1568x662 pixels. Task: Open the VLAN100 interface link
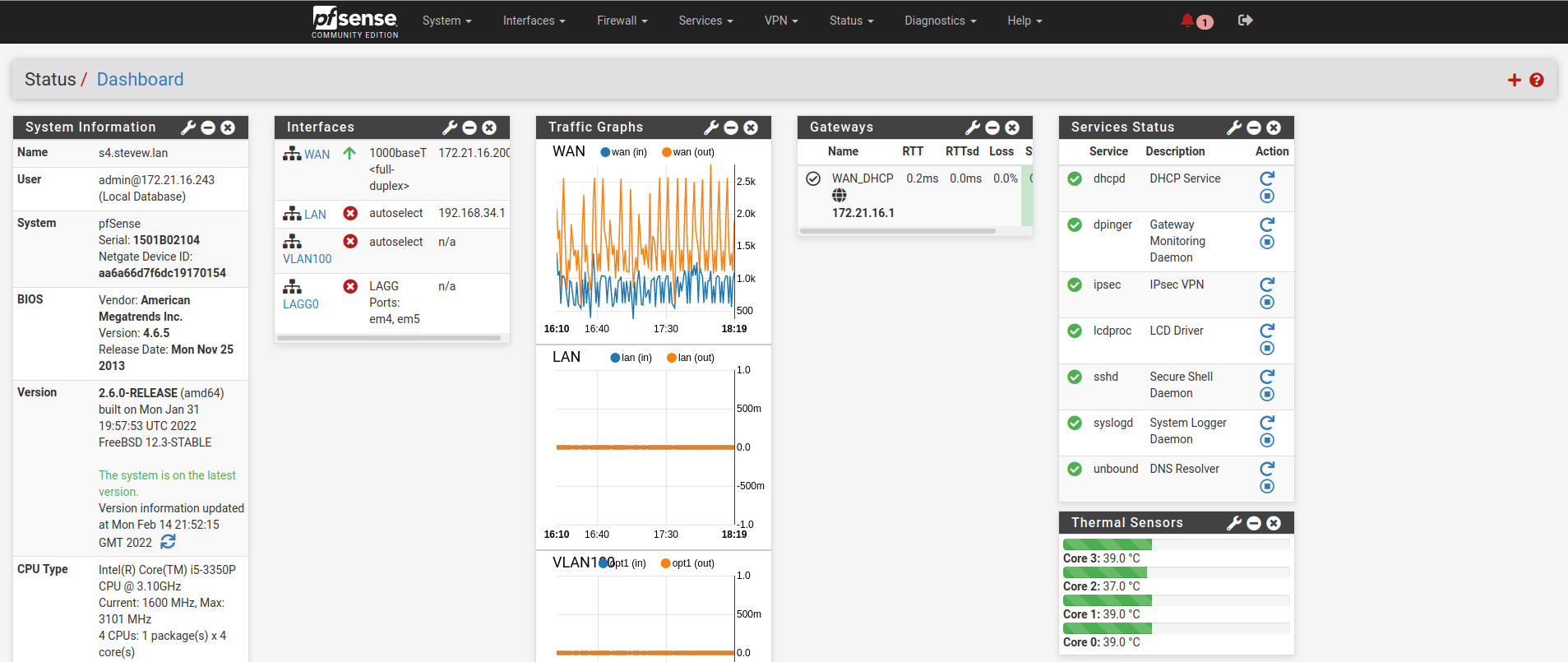[x=308, y=259]
